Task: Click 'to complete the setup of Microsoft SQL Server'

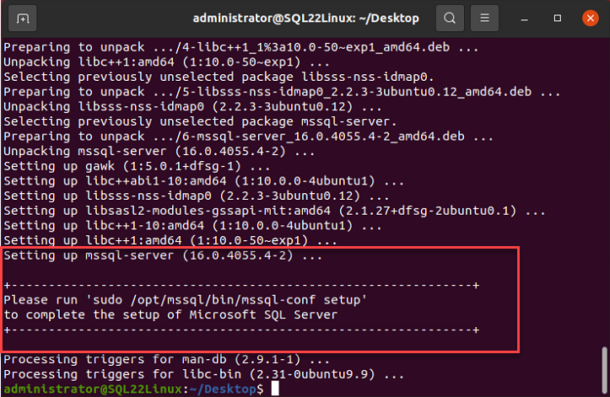Action: 170,315
